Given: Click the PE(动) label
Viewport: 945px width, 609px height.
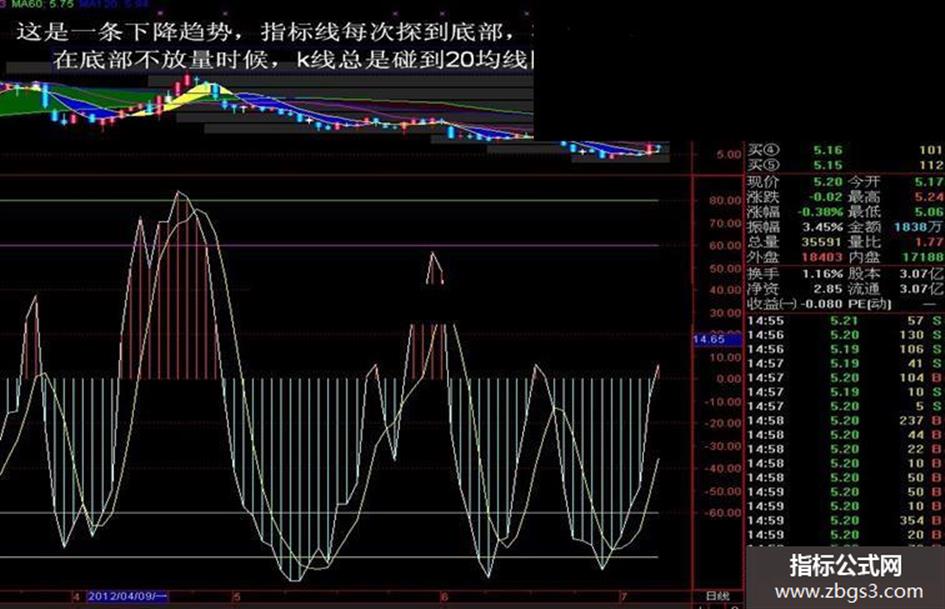Looking at the screenshot, I should pos(870,303).
